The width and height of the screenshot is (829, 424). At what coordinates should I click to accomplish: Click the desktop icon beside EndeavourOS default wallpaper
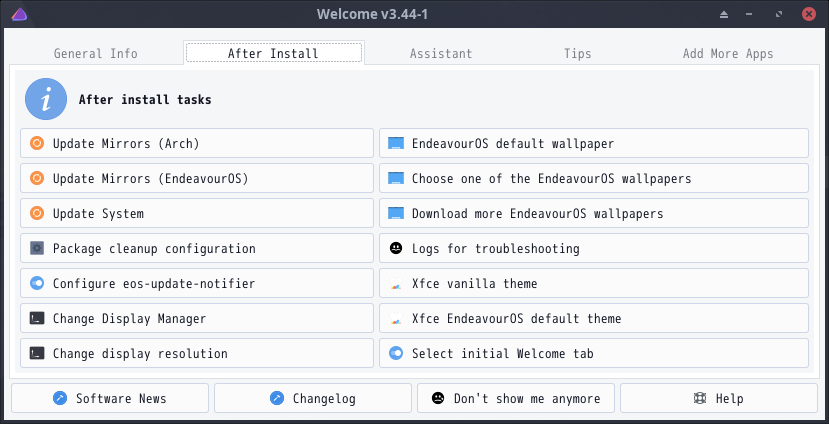point(395,143)
